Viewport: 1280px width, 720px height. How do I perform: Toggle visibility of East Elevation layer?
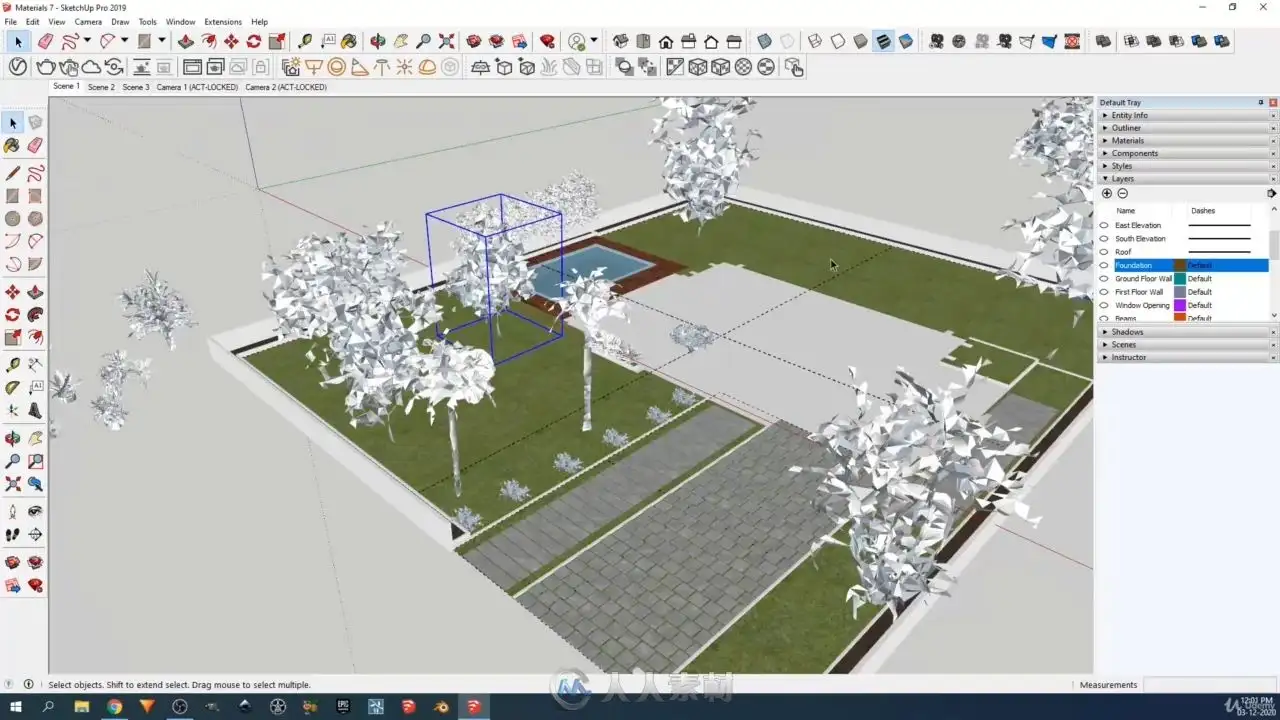click(x=1104, y=226)
